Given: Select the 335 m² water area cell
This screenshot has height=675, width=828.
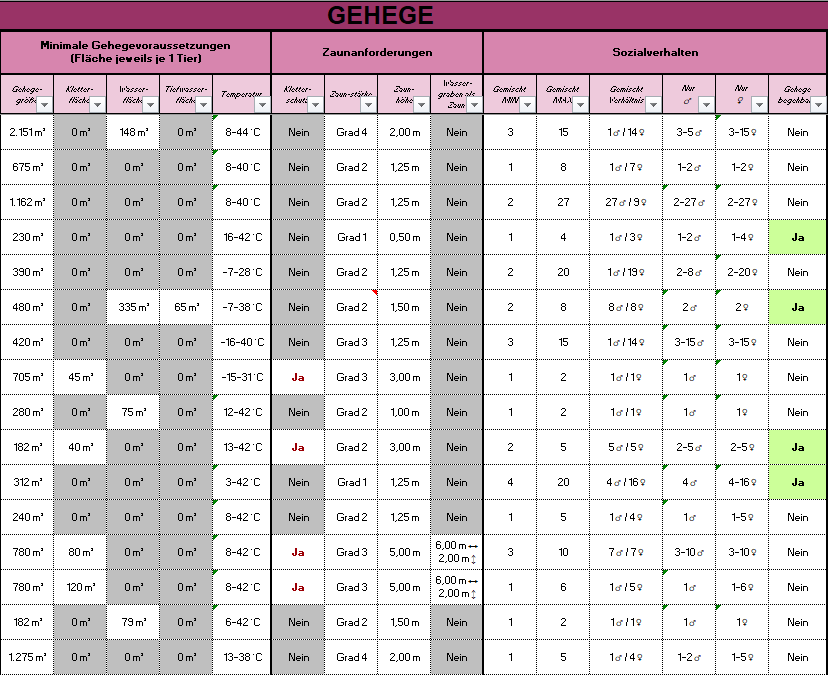Looking at the screenshot, I should pyautogui.click(x=133, y=307).
